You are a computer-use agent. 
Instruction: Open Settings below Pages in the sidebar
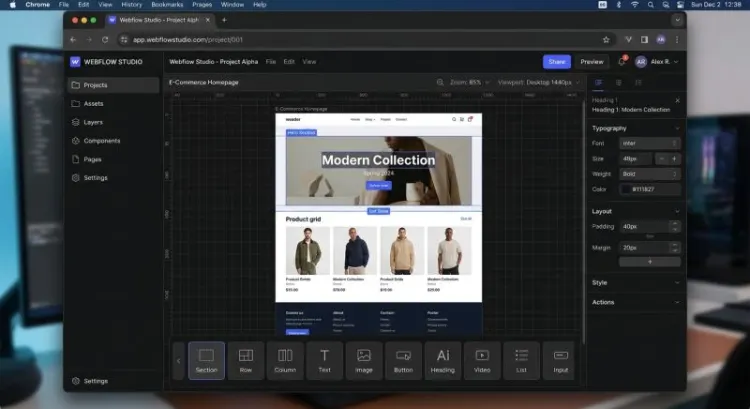pos(113,178)
